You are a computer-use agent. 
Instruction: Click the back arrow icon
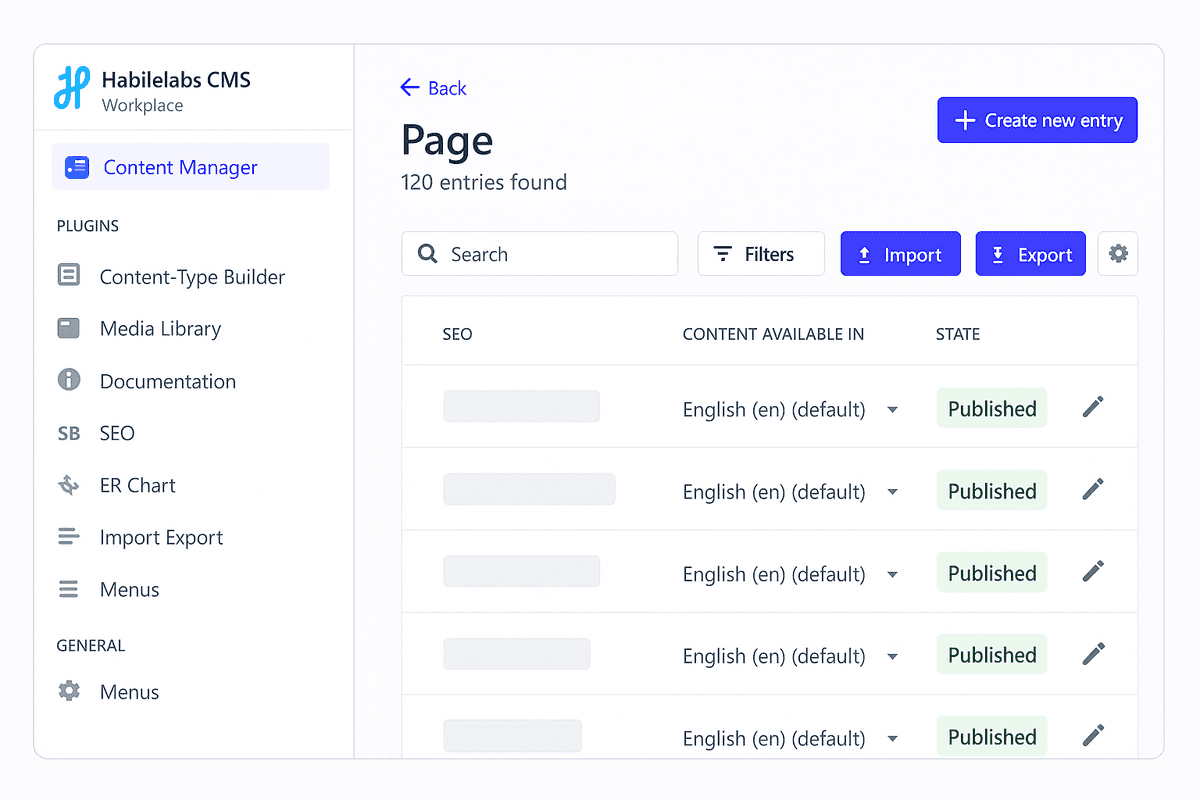[x=410, y=88]
